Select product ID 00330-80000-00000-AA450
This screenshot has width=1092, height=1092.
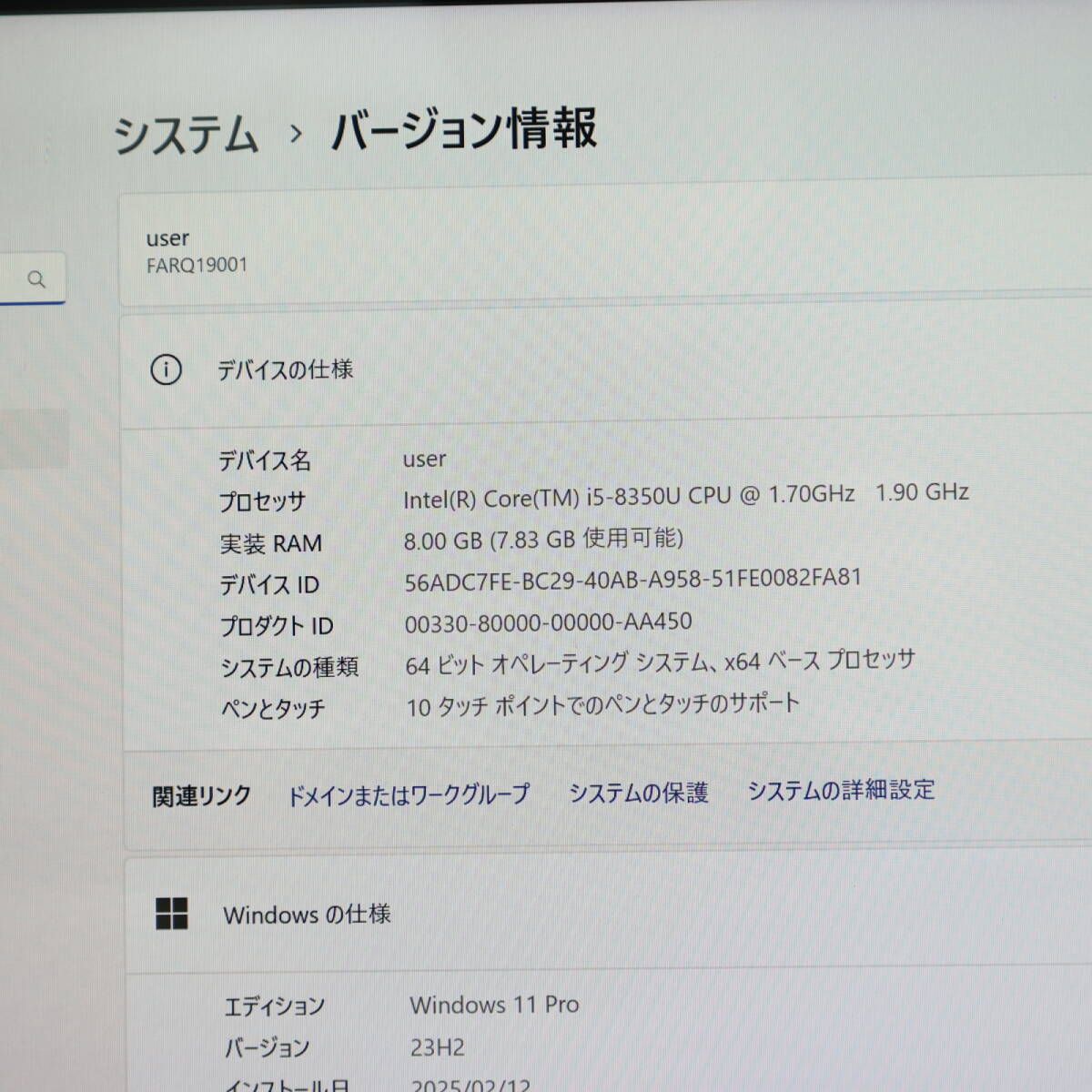548,622
